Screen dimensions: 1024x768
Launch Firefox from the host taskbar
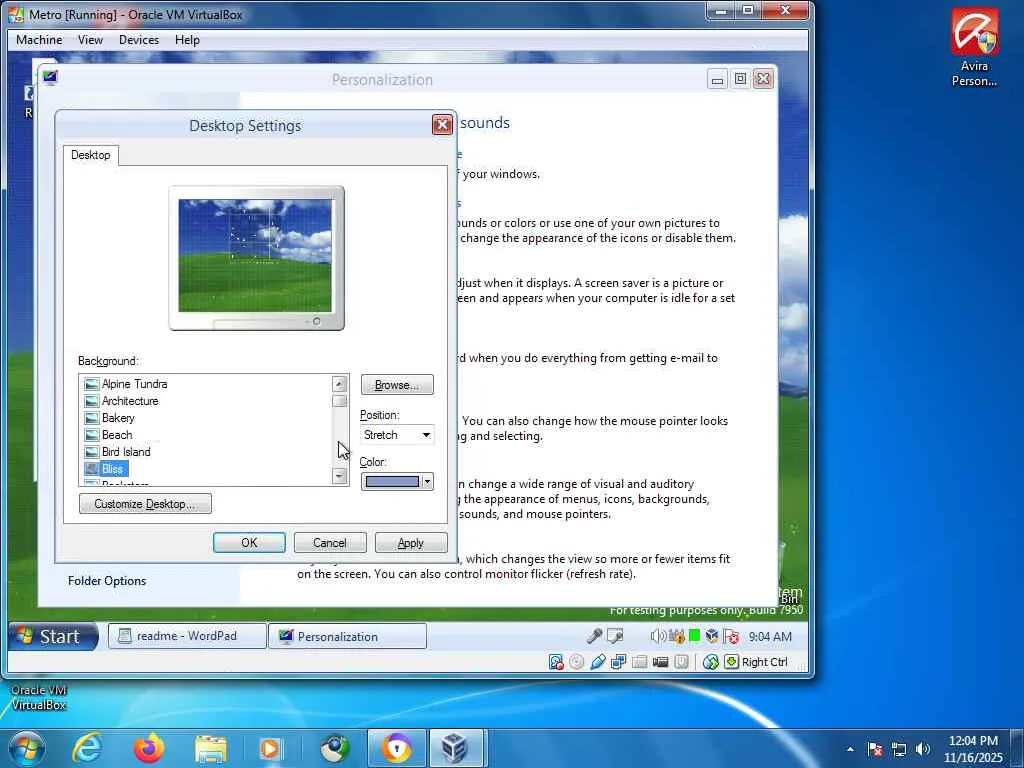click(x=149, y=748)
